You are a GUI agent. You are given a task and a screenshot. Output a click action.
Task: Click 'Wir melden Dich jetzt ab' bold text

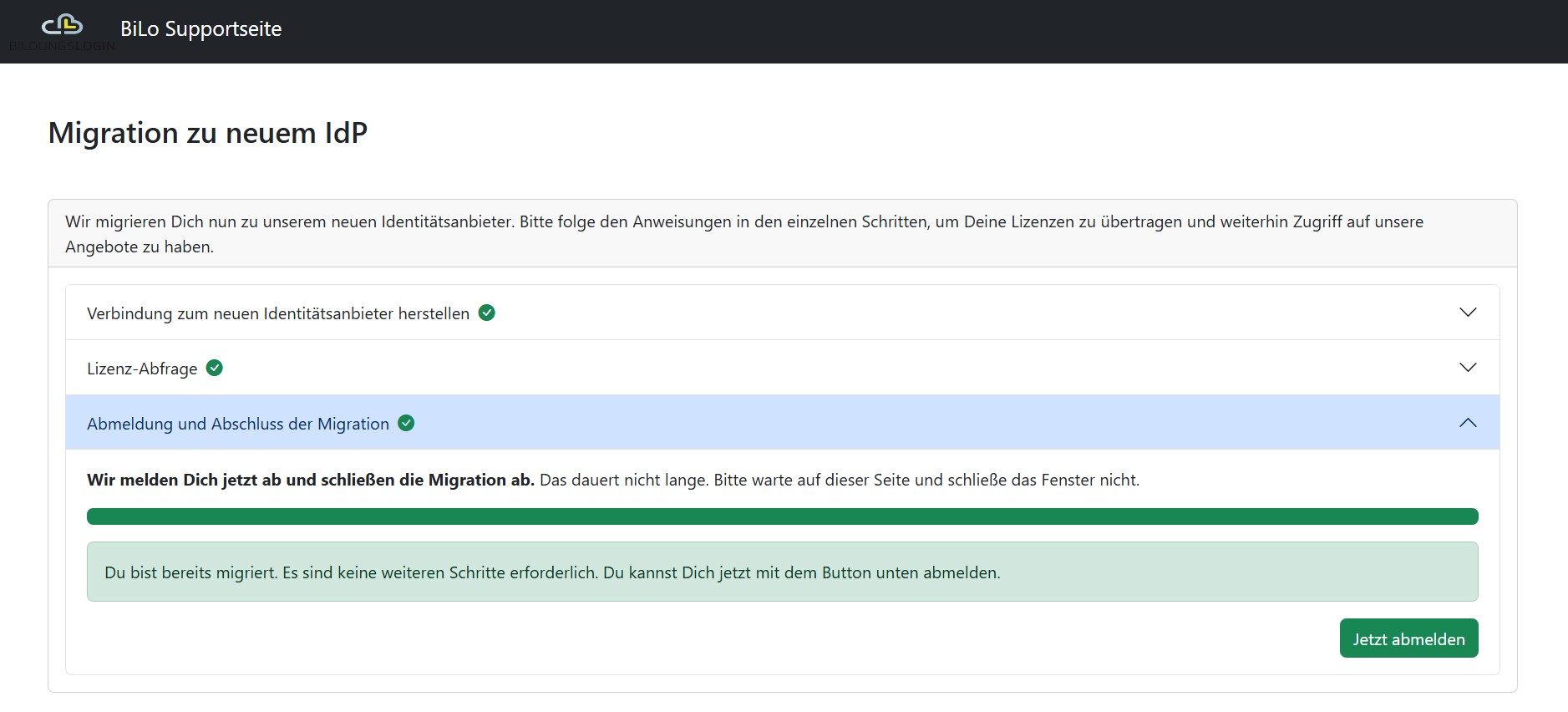(311, 480)
